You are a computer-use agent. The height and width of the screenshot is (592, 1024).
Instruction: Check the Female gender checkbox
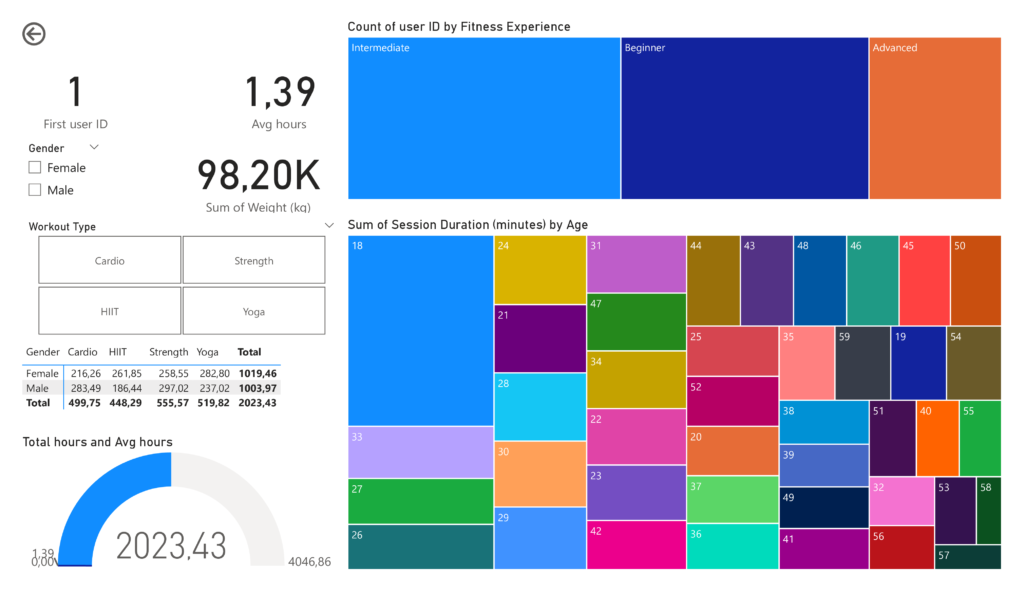click(35, 168)
